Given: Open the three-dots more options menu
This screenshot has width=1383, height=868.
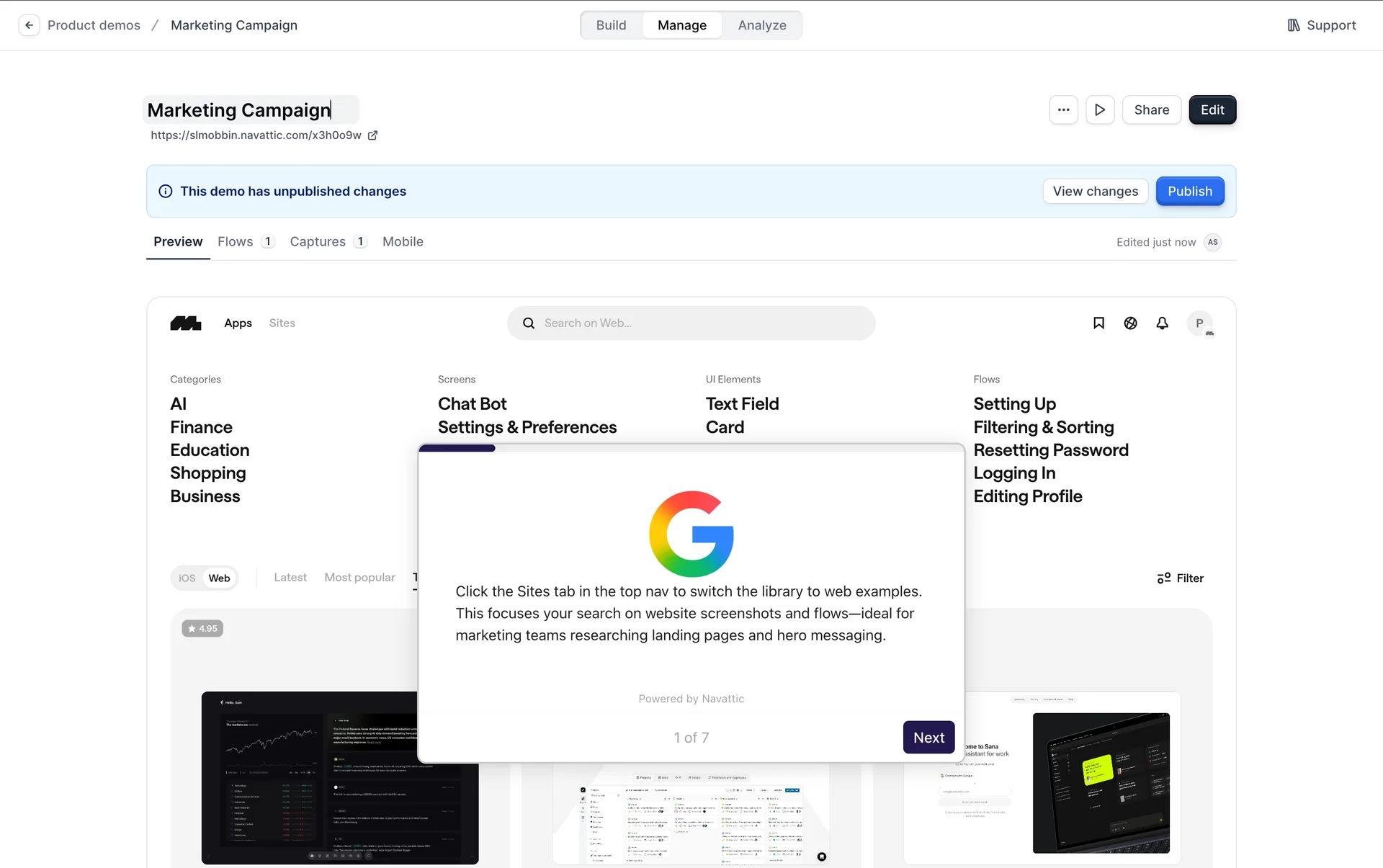Looking at the screenshot, I should 1063,110.
